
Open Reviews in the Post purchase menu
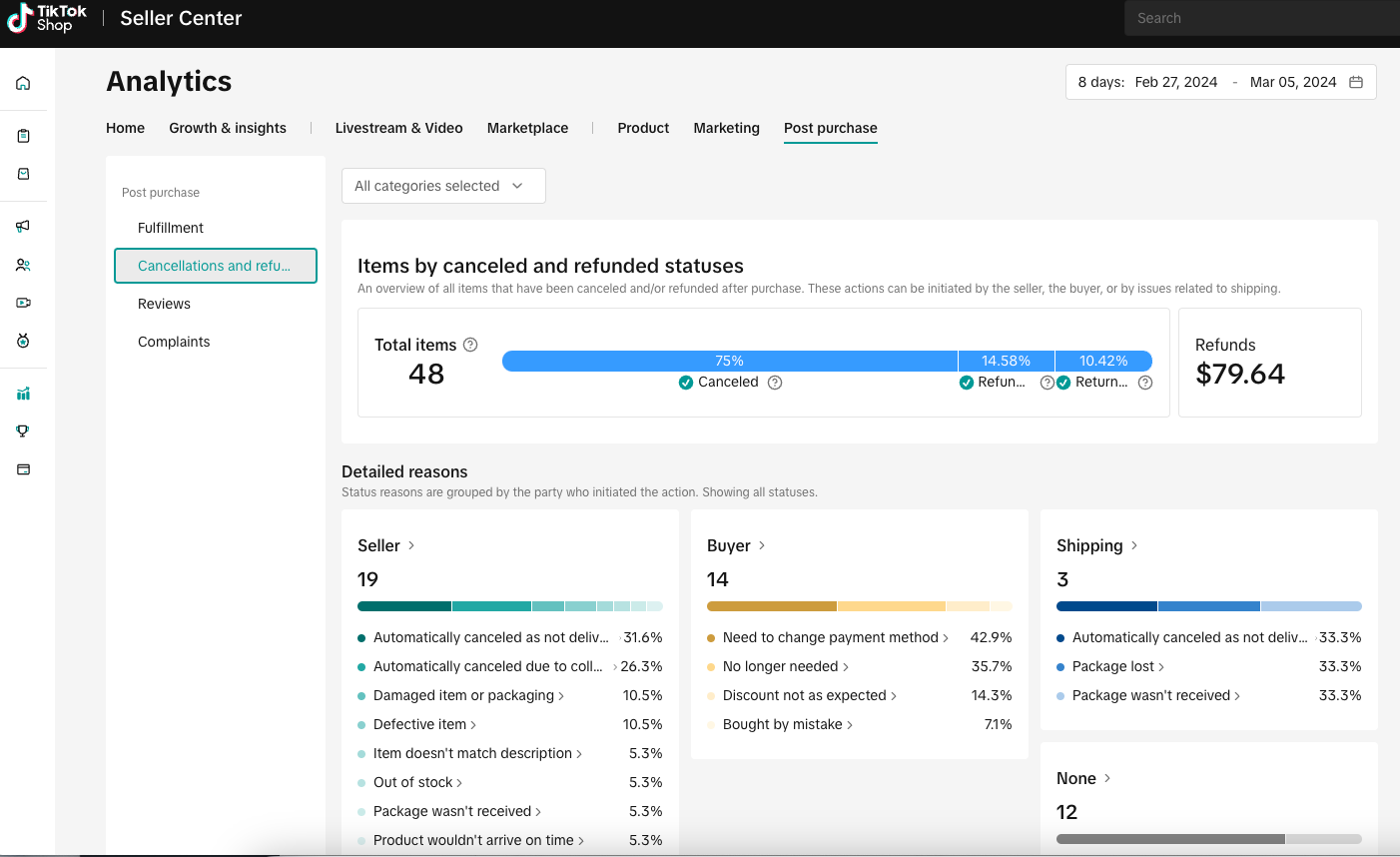(164, 304)
